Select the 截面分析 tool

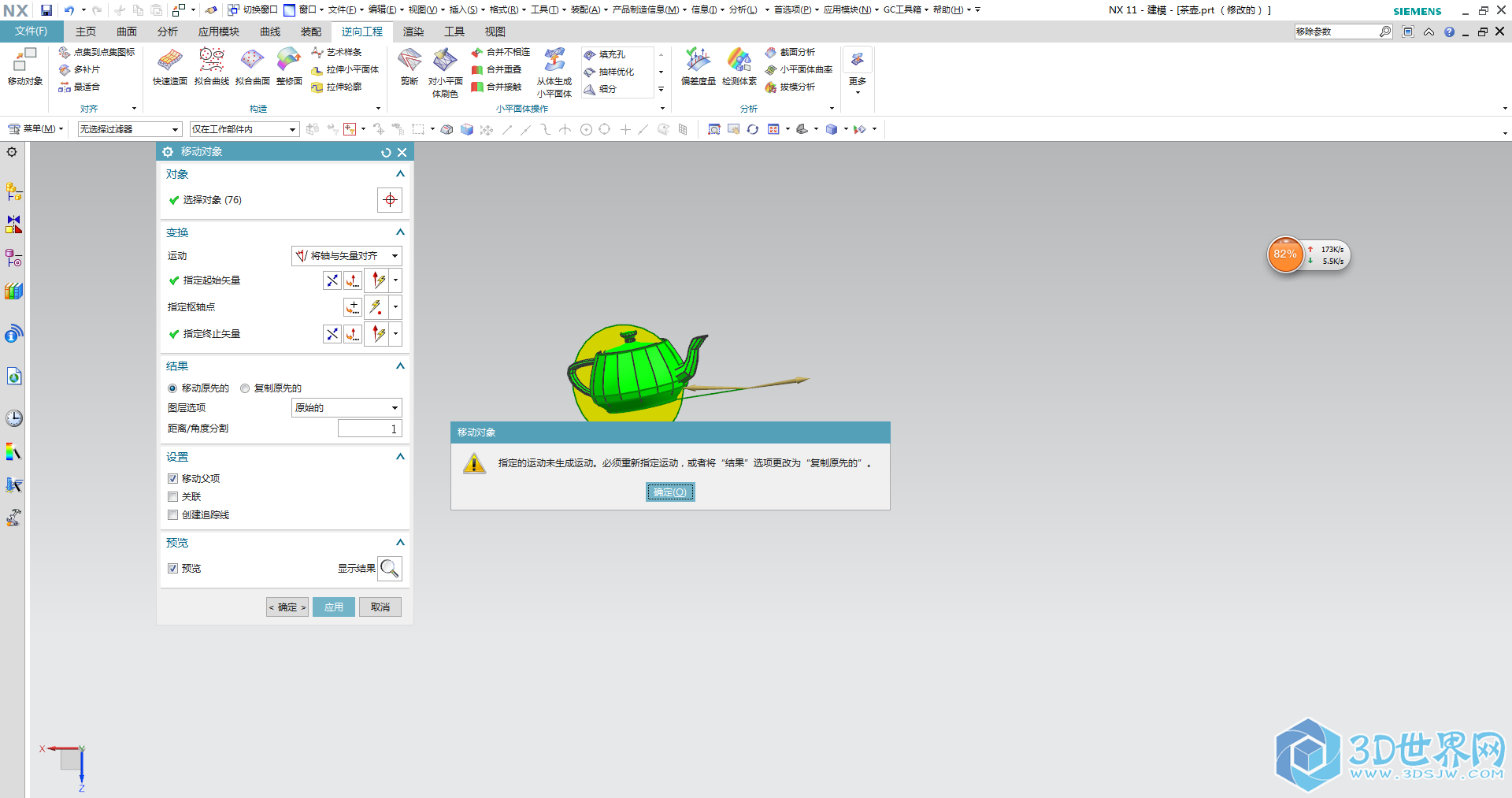[790, 52]
